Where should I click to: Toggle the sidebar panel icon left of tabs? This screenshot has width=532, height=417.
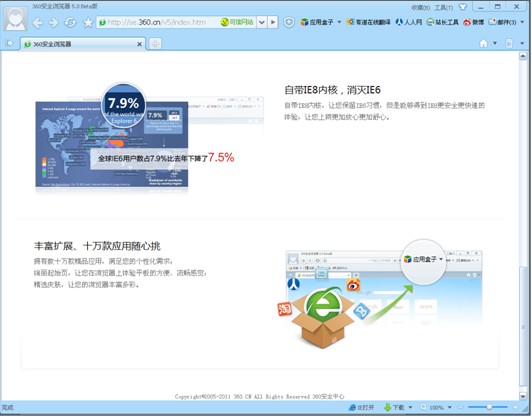click(x=10, y=43)
